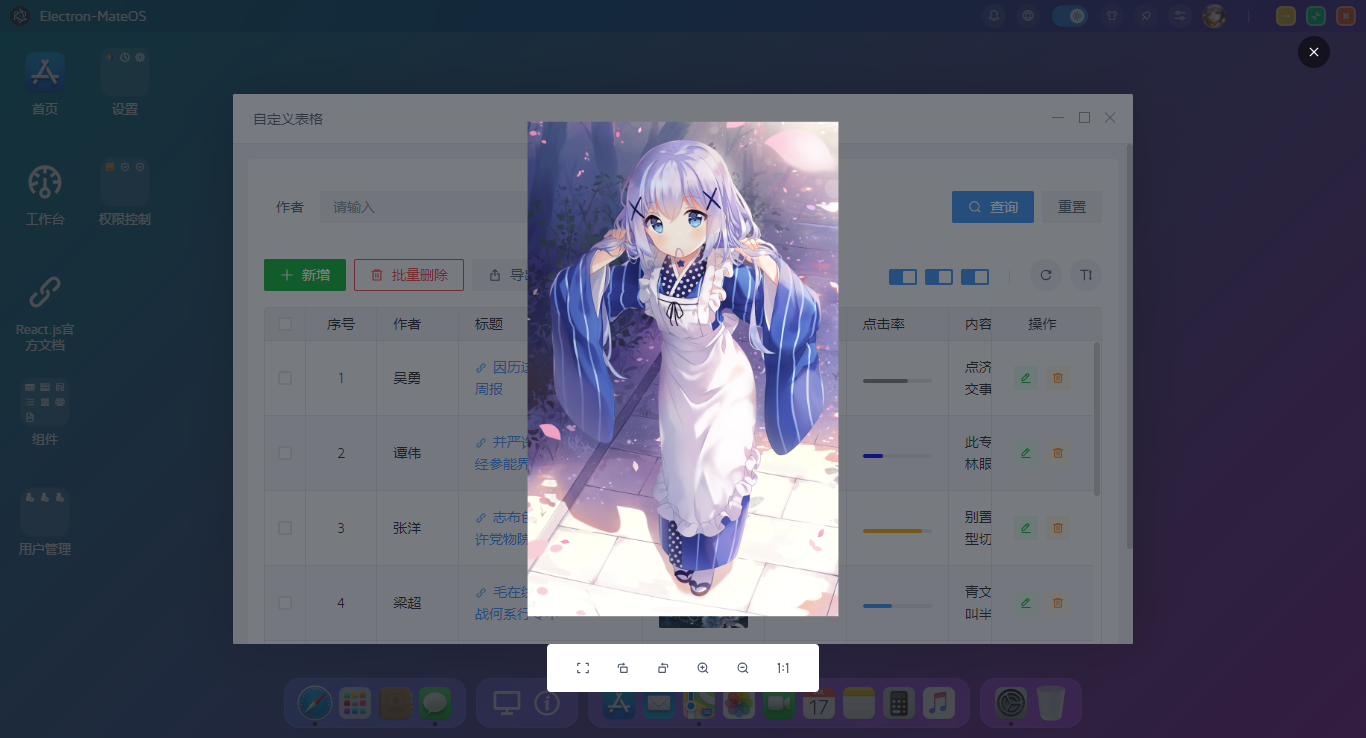Click the 请输入 author input field
This screenshot has height=738, width=1366.
tap(400, 207)
